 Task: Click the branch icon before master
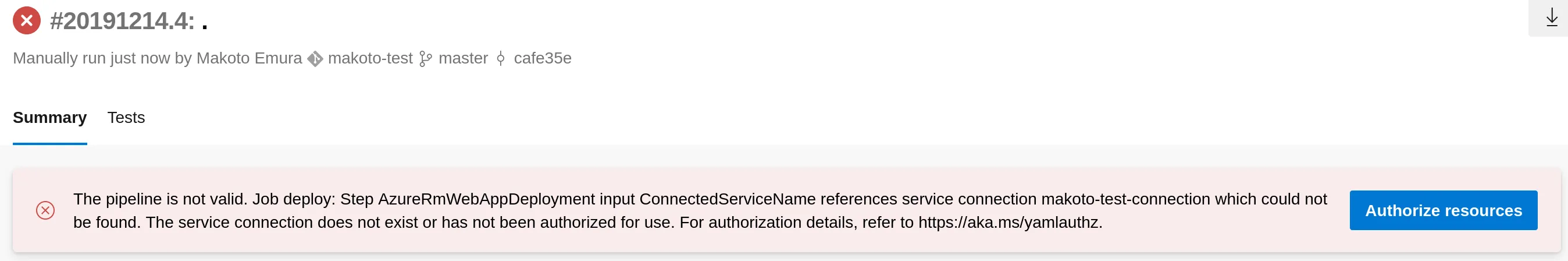point(426,58)
